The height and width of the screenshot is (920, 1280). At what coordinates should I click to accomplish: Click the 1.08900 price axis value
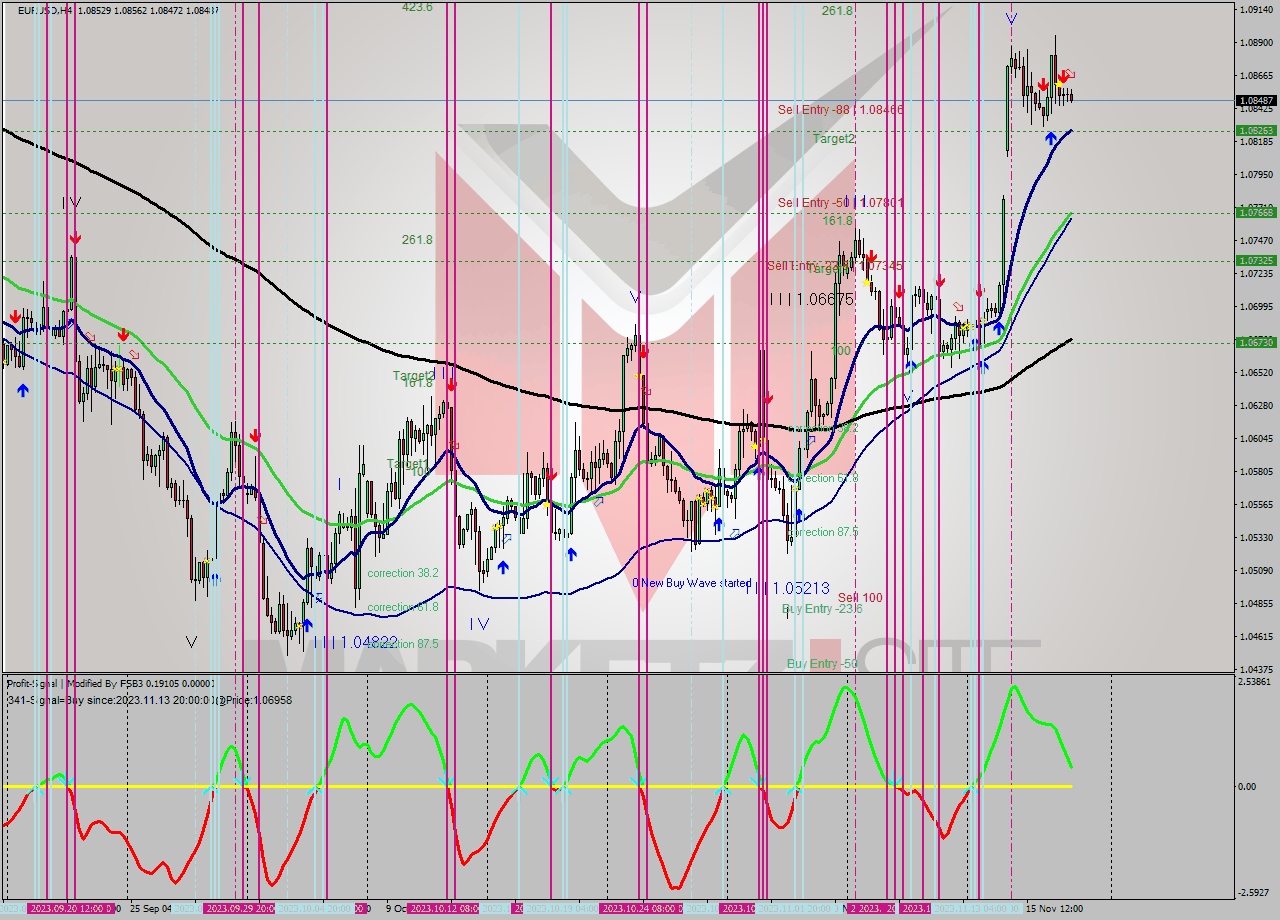pos(1255,42)
